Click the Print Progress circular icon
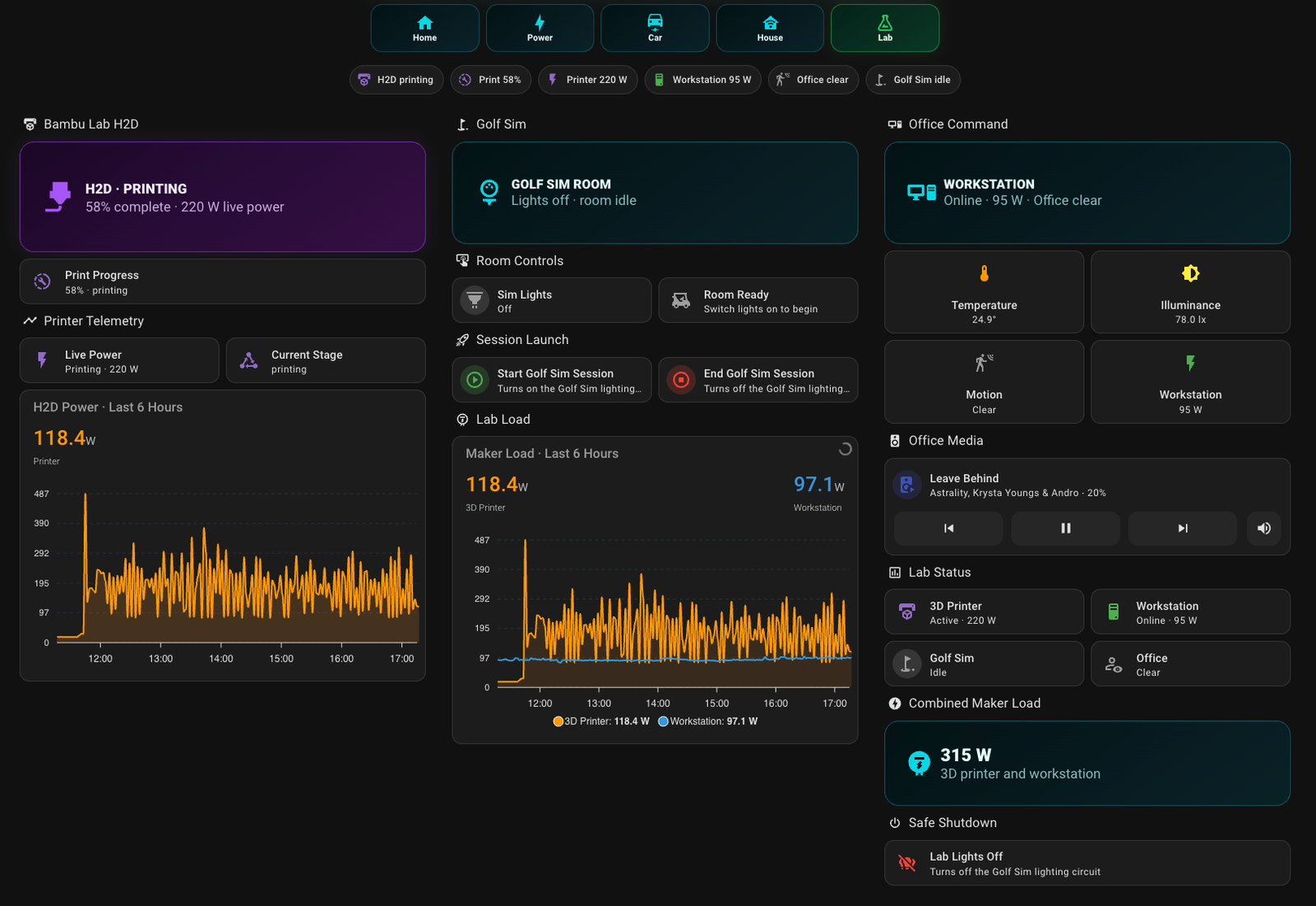The image size is (1316, 906). (x=43, y=281)
